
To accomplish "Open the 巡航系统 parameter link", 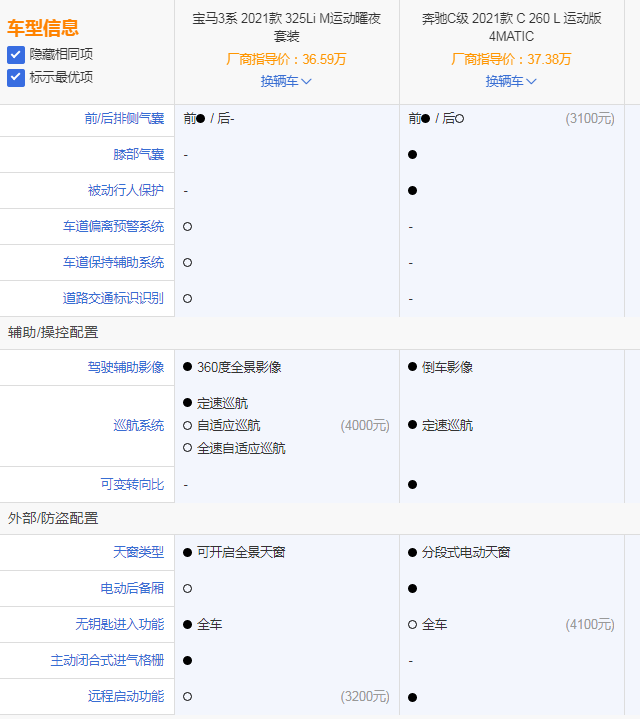I will coord(138,425).
